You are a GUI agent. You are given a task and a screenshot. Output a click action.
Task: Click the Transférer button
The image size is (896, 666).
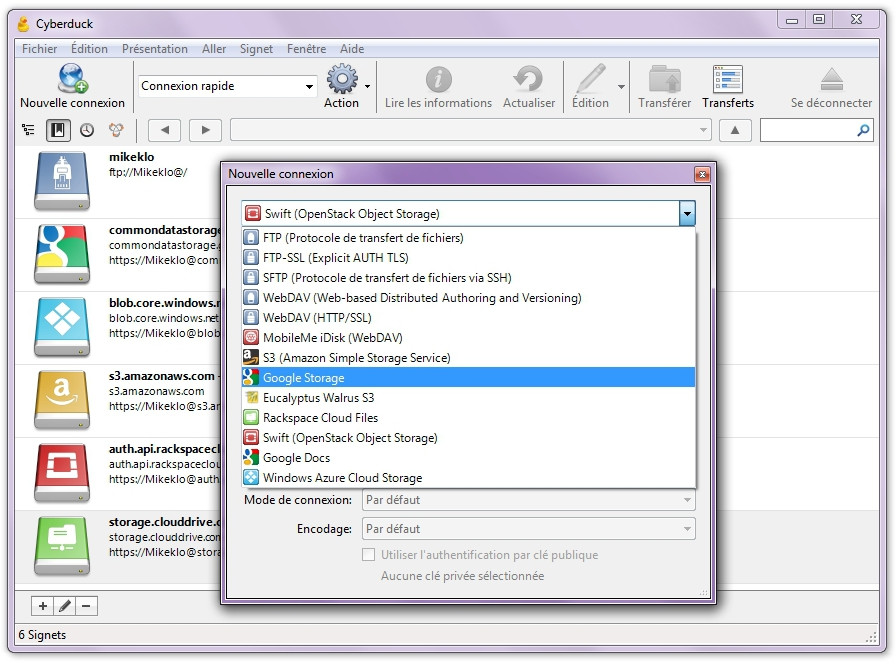pos(662,86)
